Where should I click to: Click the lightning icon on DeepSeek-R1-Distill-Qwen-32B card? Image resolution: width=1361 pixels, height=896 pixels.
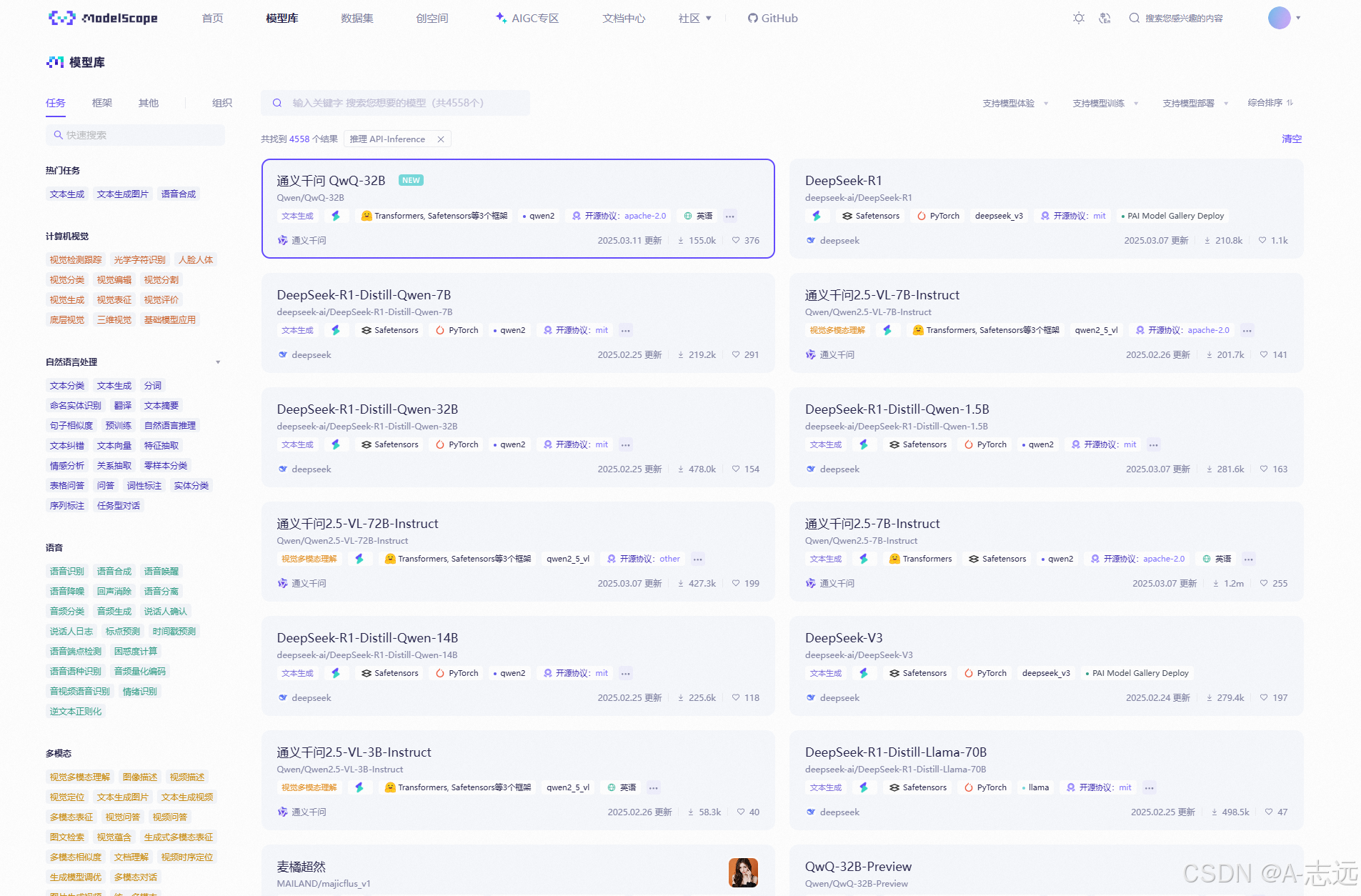pos(336,444)
